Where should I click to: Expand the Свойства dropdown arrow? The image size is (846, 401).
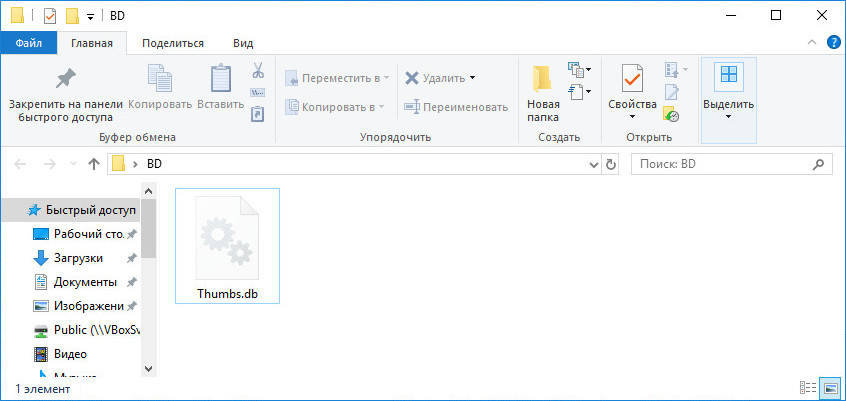coord(632,117)
